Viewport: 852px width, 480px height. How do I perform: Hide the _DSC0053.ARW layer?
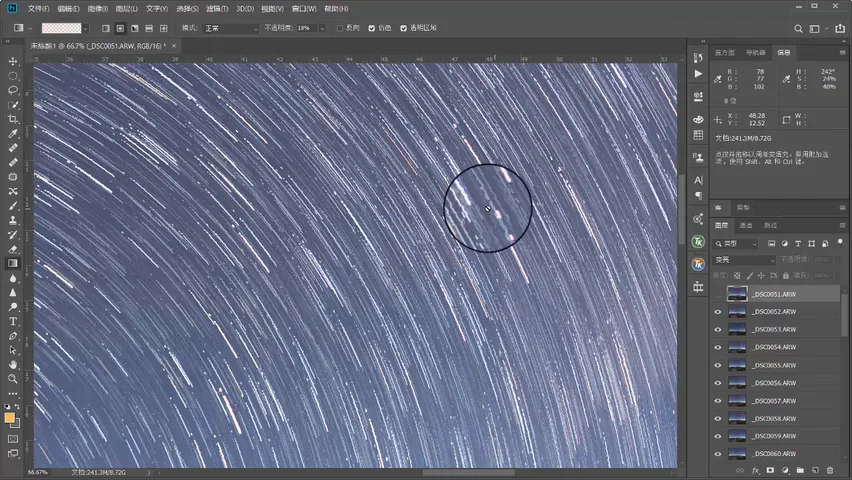point(718,329)
